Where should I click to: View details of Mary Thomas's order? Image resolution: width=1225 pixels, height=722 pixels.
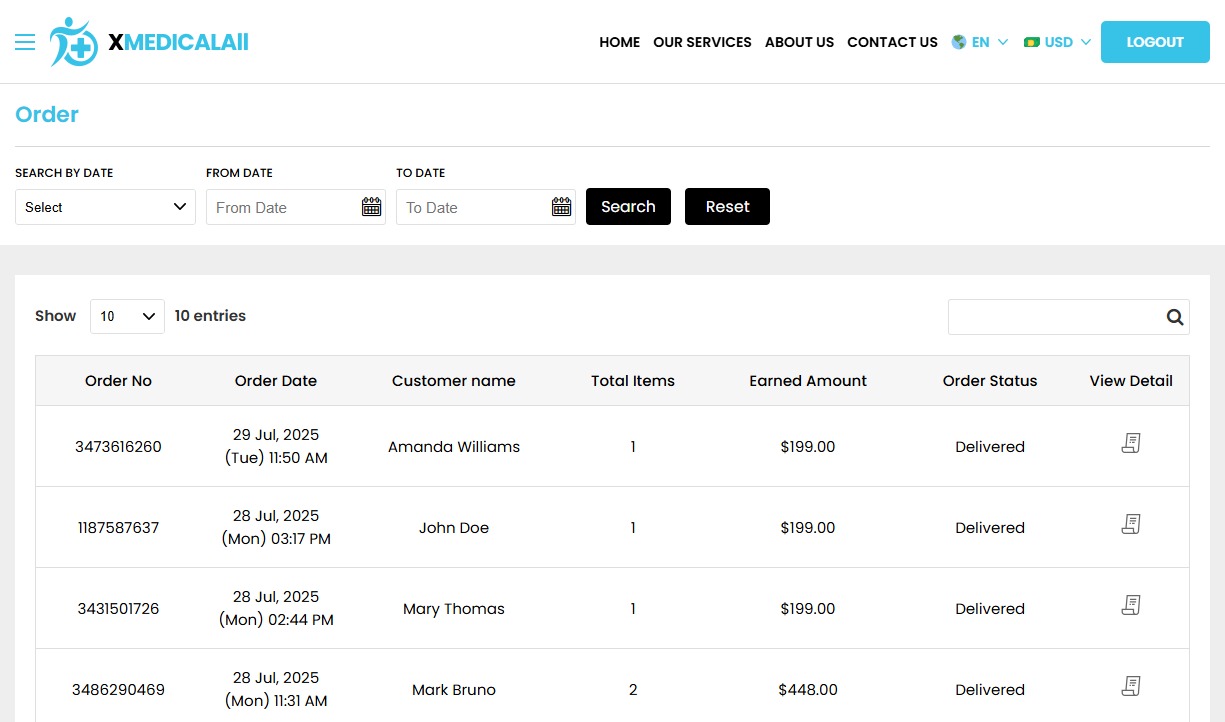coord(1131,605)
